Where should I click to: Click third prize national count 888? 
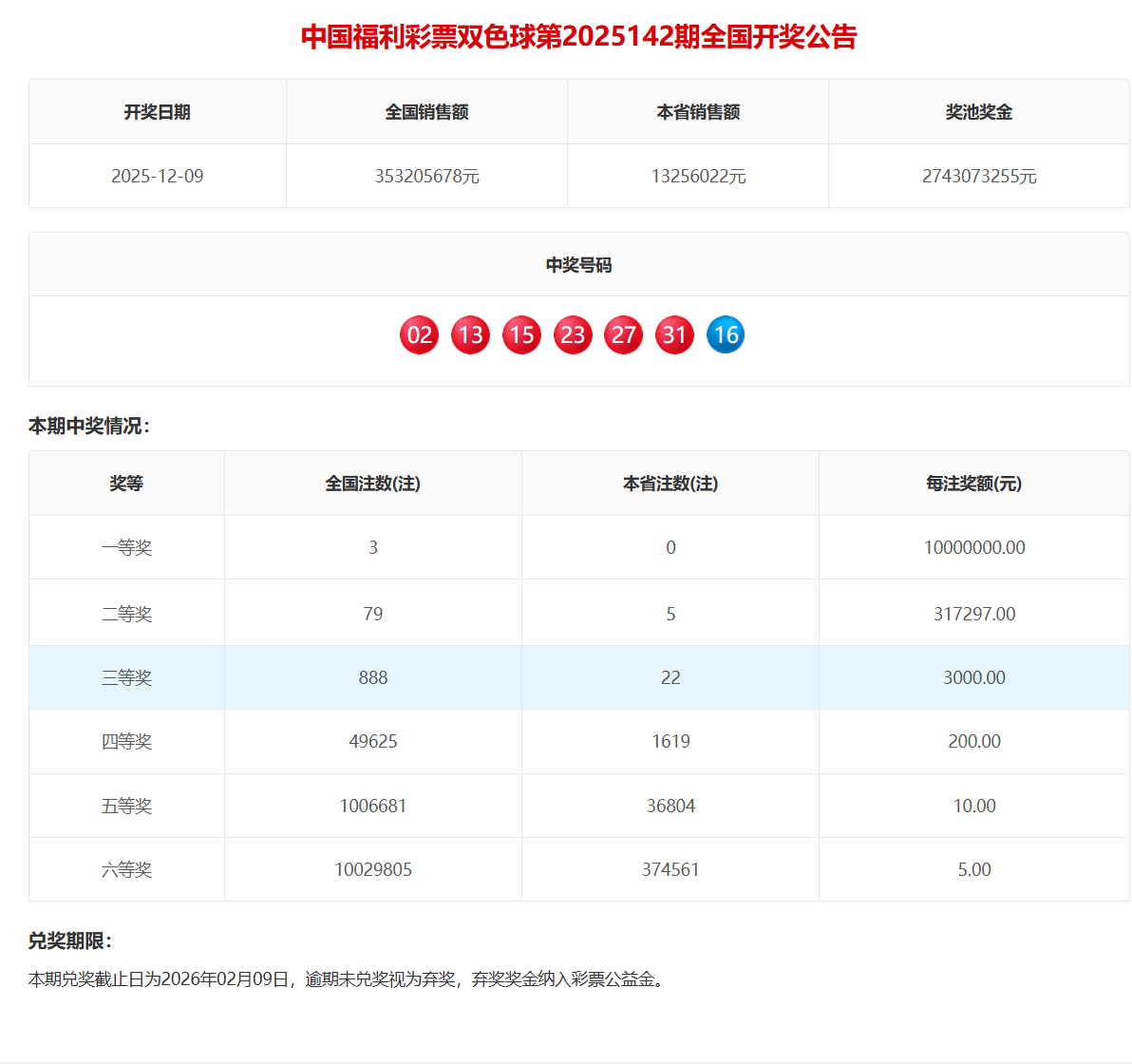click(373, 677)
